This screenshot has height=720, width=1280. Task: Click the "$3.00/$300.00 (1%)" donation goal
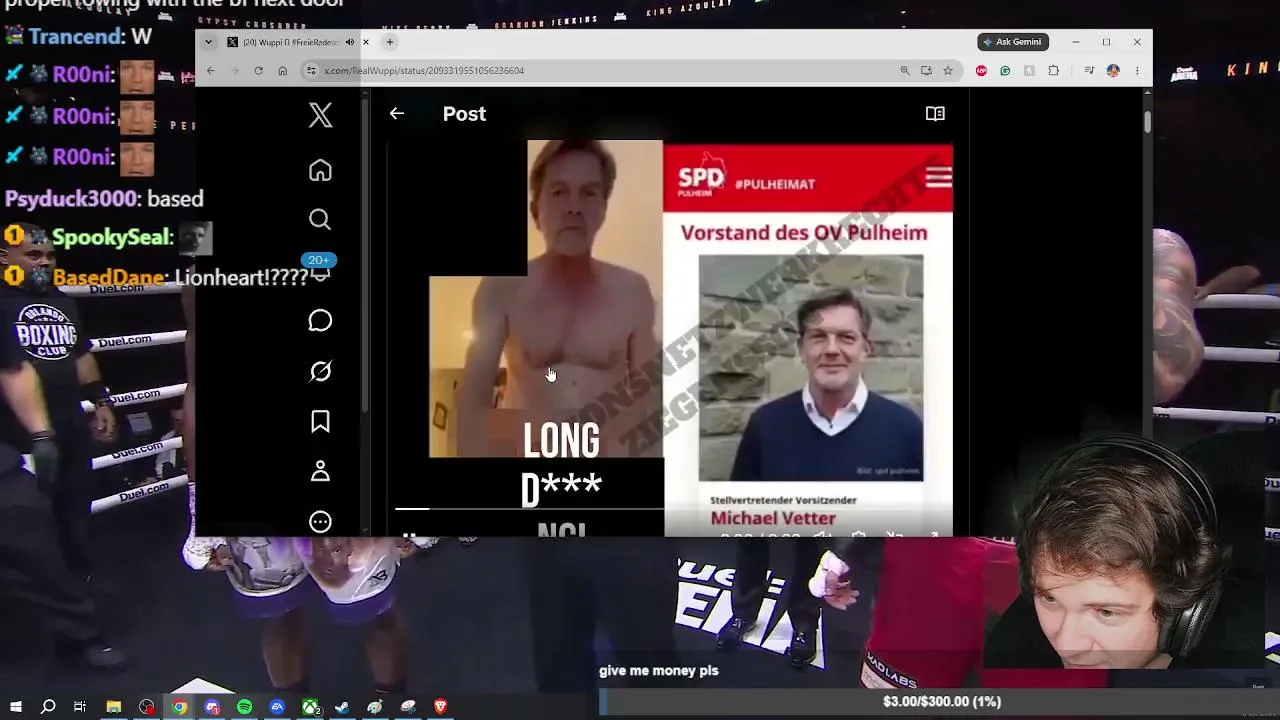click(941, 702)
